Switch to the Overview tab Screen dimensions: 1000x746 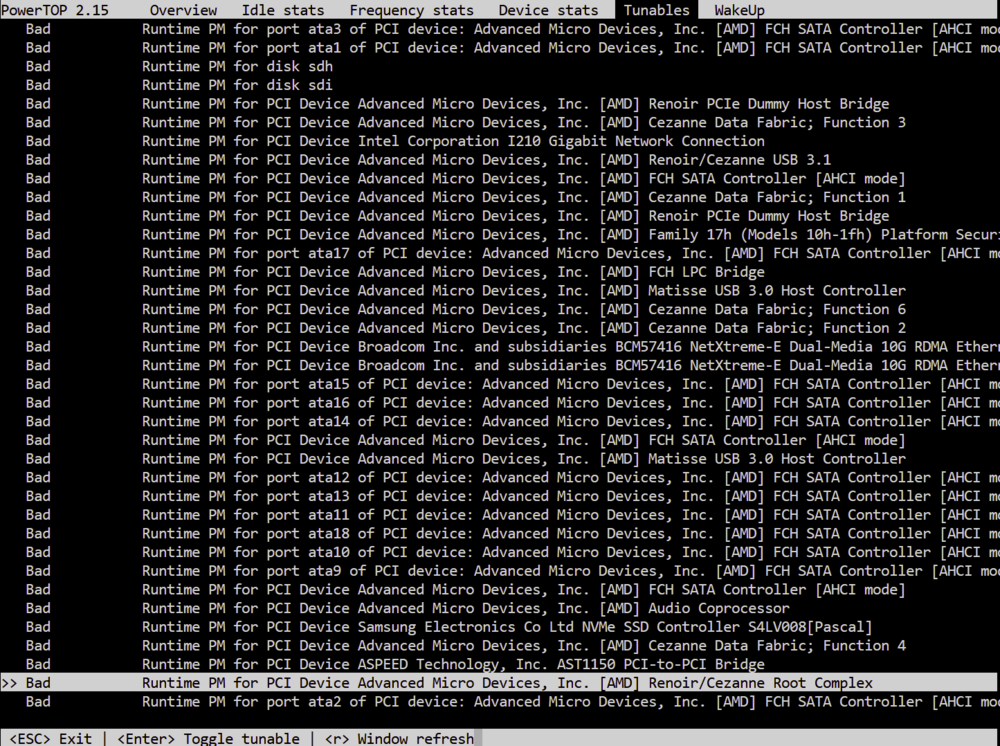coord(183,10)
